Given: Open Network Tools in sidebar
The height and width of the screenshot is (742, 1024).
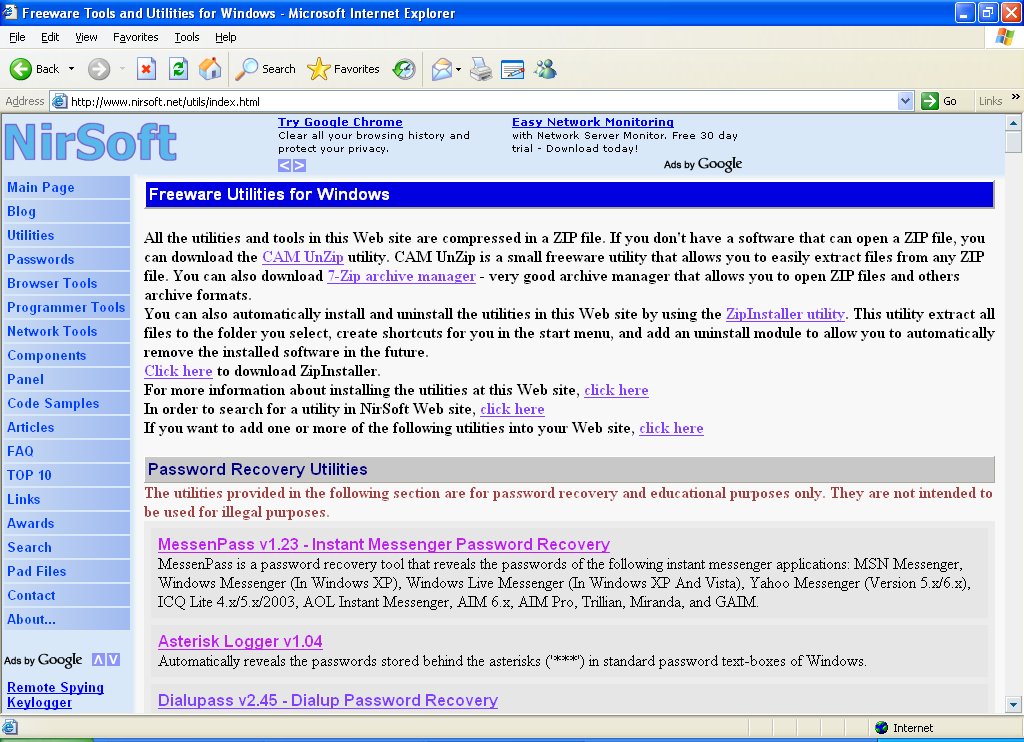Looking at the screenshot, I should pyautogui.click(x=67, y=331).
